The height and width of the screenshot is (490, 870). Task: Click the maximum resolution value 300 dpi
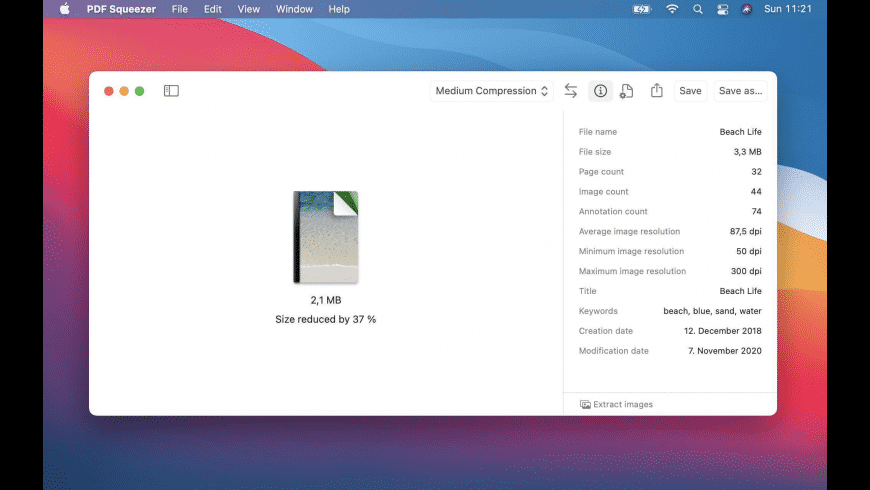point(746,271)
